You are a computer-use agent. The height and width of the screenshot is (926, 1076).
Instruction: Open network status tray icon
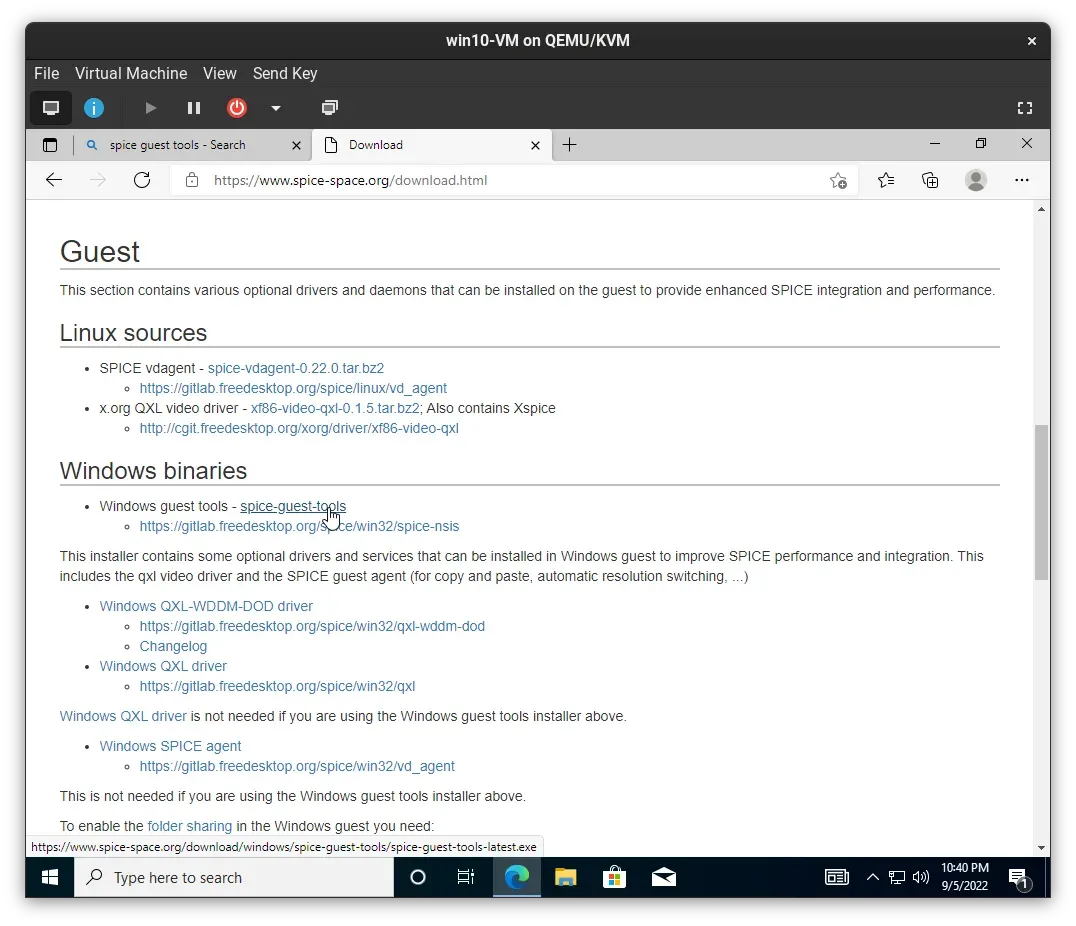tap(897, 878)
